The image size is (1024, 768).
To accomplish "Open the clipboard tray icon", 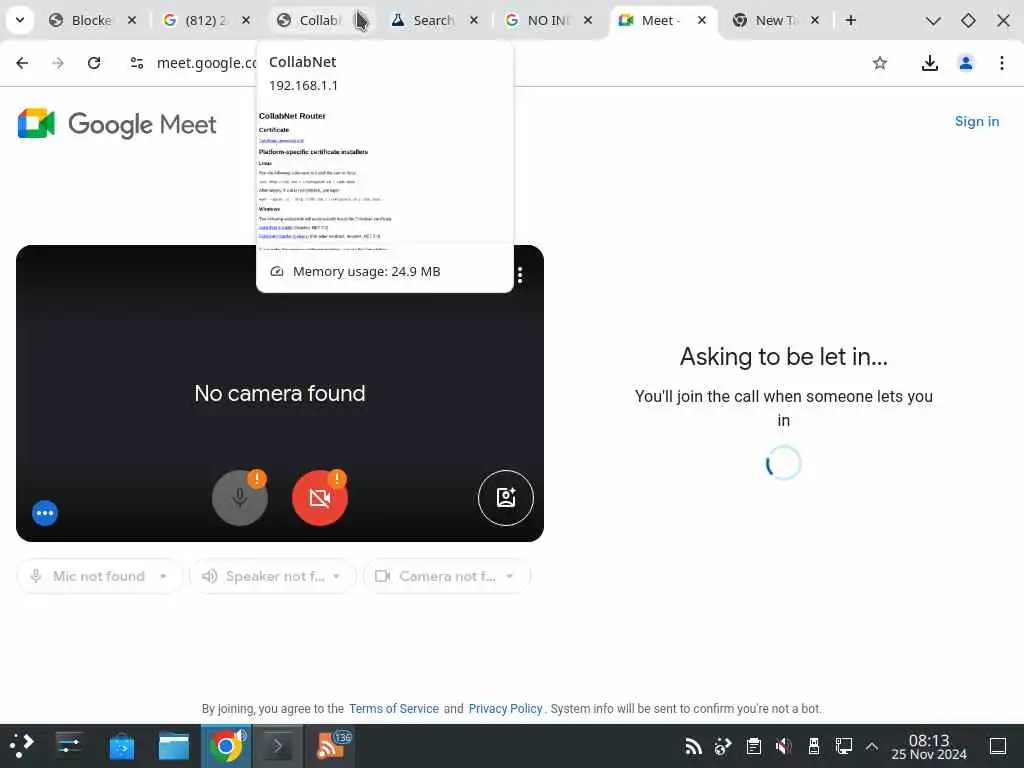I will pyautogui.click(x=754, y=746).
